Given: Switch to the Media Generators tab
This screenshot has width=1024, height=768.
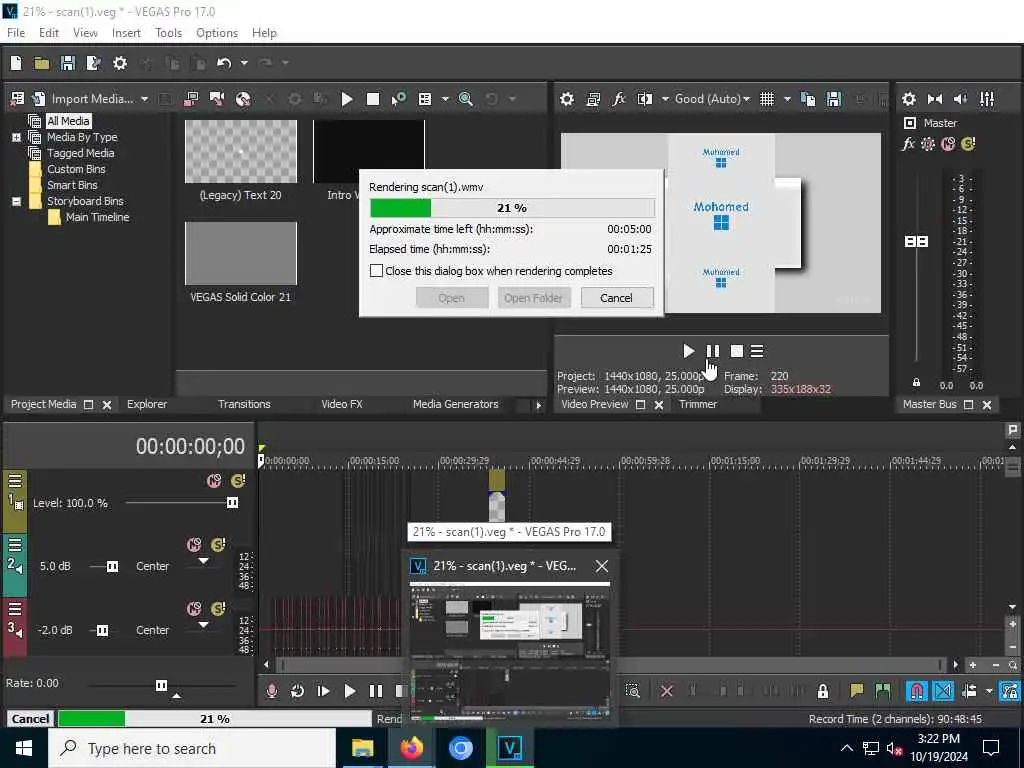Looking at the screenshot, I should click(455, 404).
